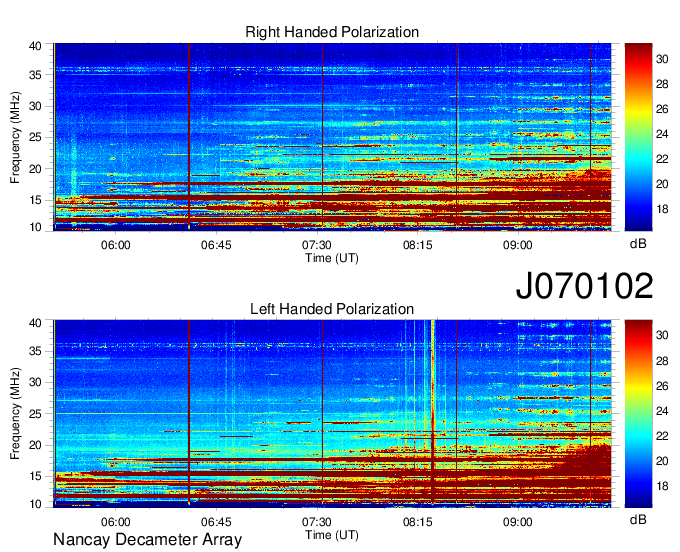The width and height of the screenshot is (680, 552).
Task: Click the 10 MHz tick of Right Handed plot
Action: 35,227
